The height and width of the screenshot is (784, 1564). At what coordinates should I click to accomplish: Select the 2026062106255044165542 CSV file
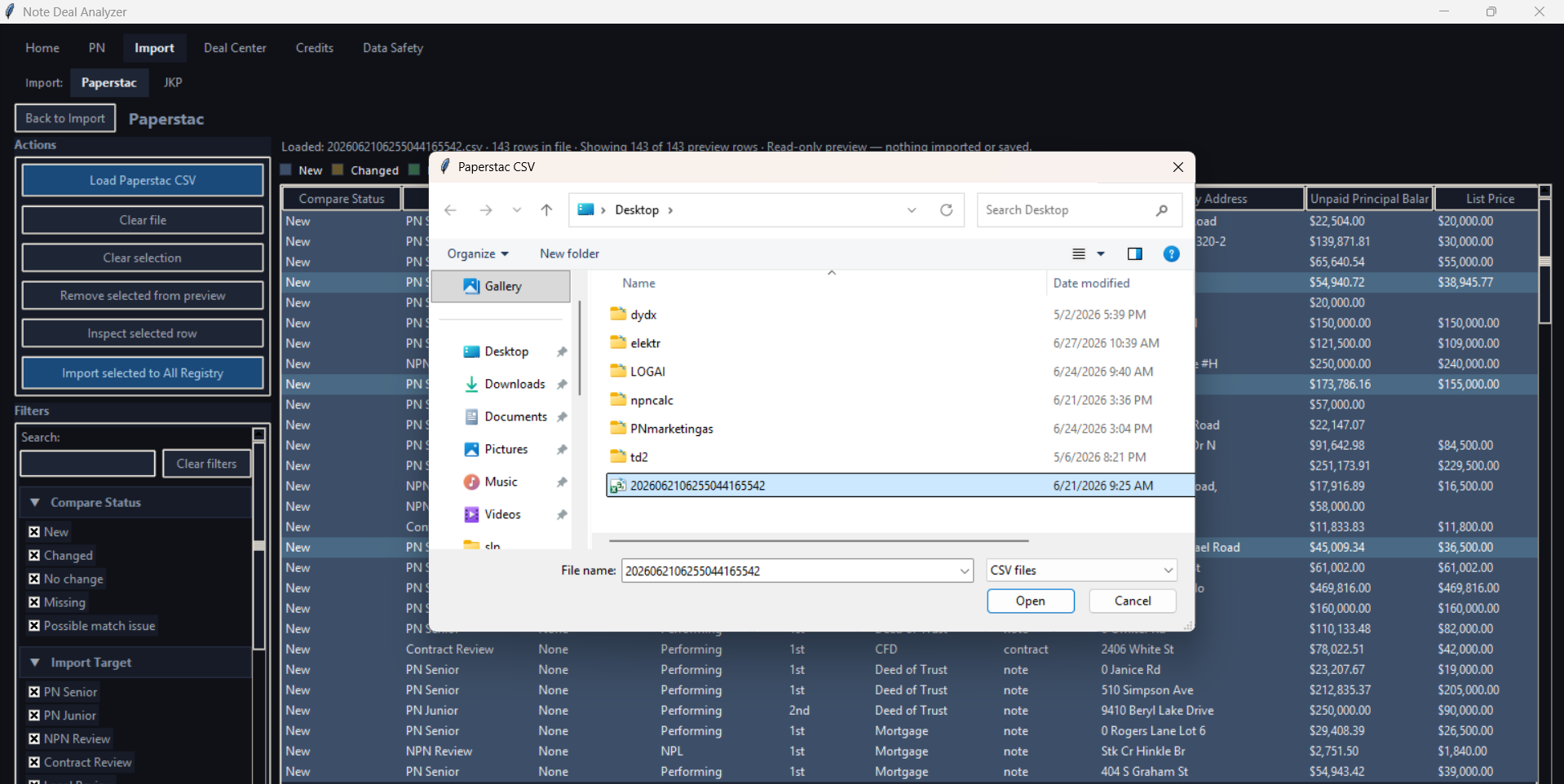(x=900, y=486)
